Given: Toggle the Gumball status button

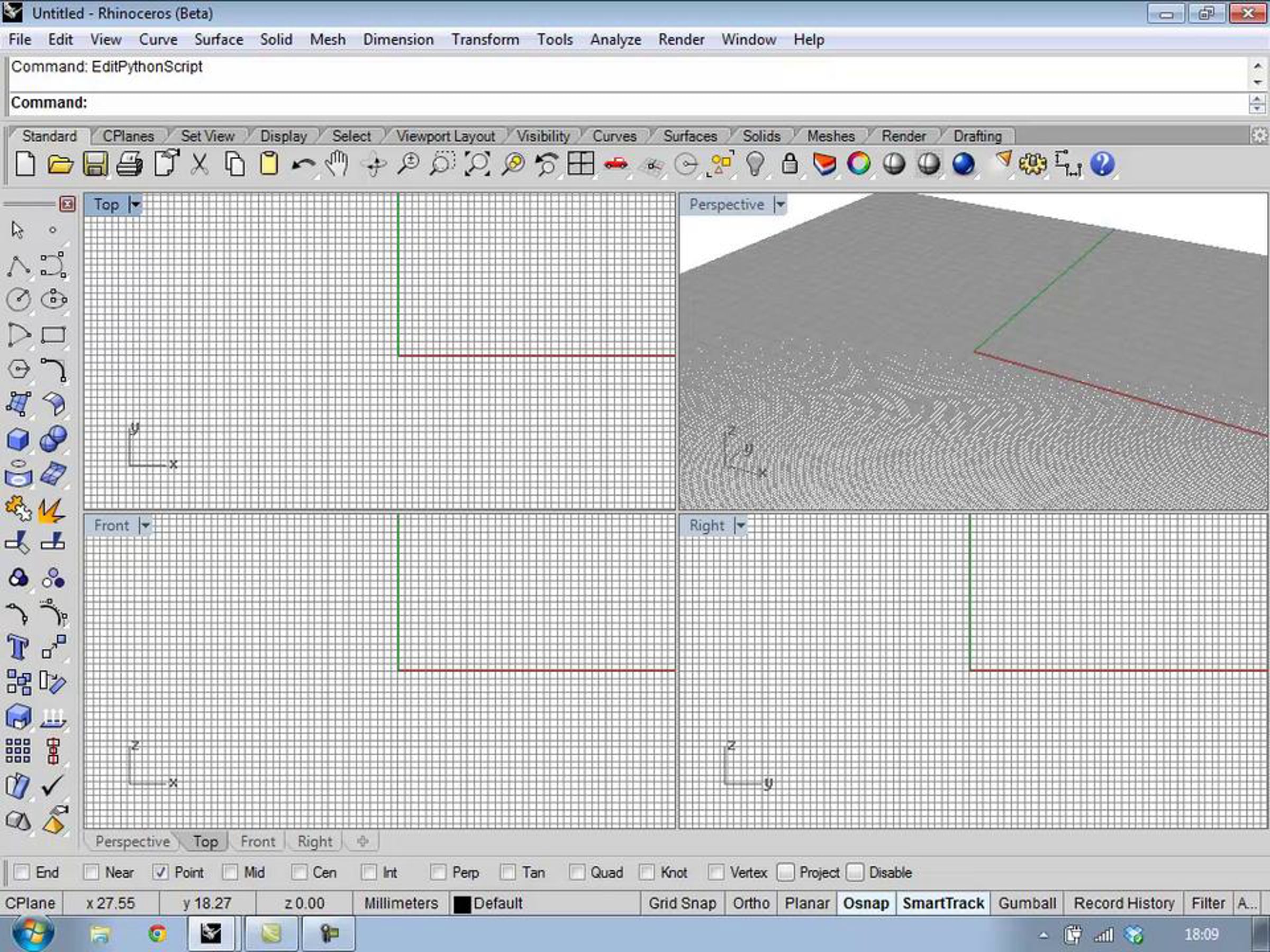Looking at the screenshot, I should click(x=1027, y=903).
